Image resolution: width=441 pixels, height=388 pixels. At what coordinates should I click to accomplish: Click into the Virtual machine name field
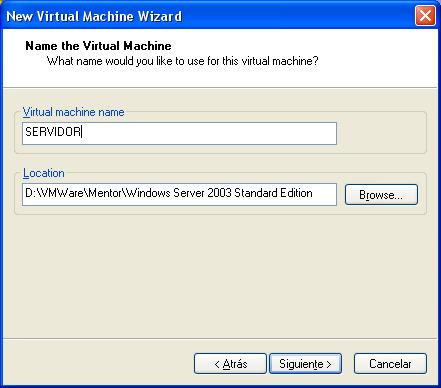tap(179, 133)
